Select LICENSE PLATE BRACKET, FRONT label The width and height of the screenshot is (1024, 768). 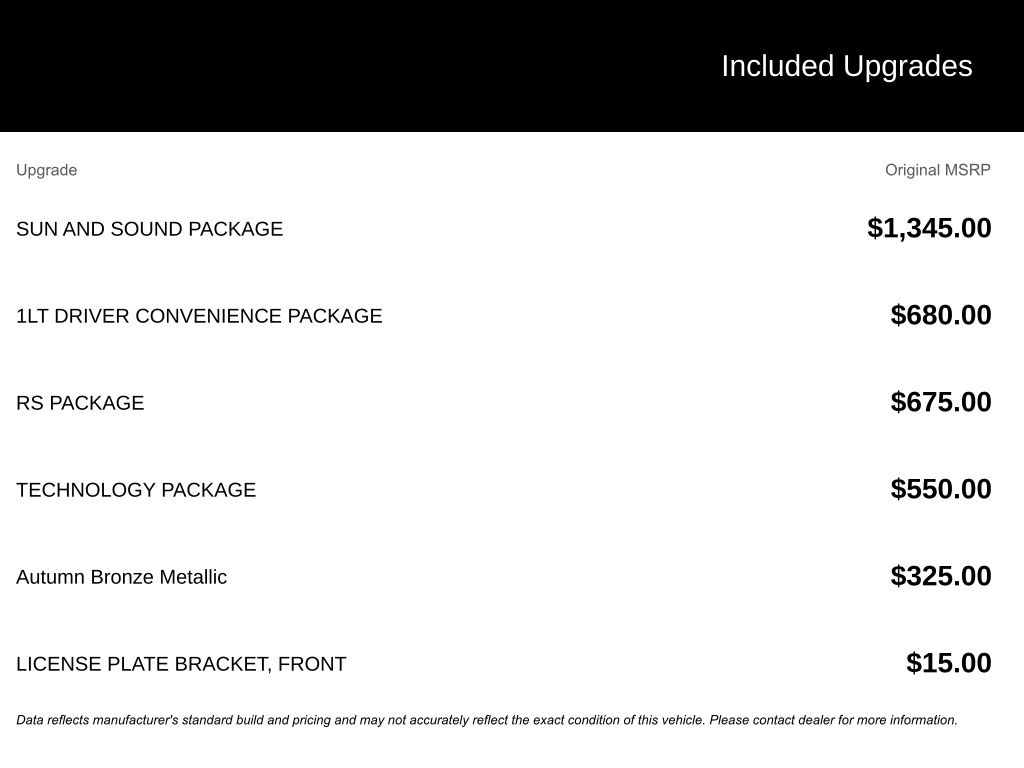pos(181,664)
